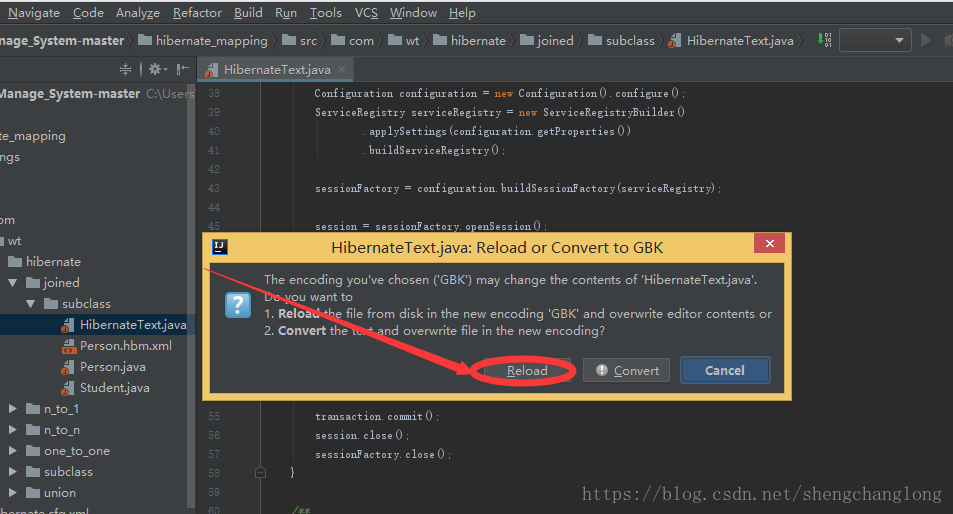This screenshot has width=953, height=514.
Task: Click the scroll from source icon
Action: [x=125, y=69]
